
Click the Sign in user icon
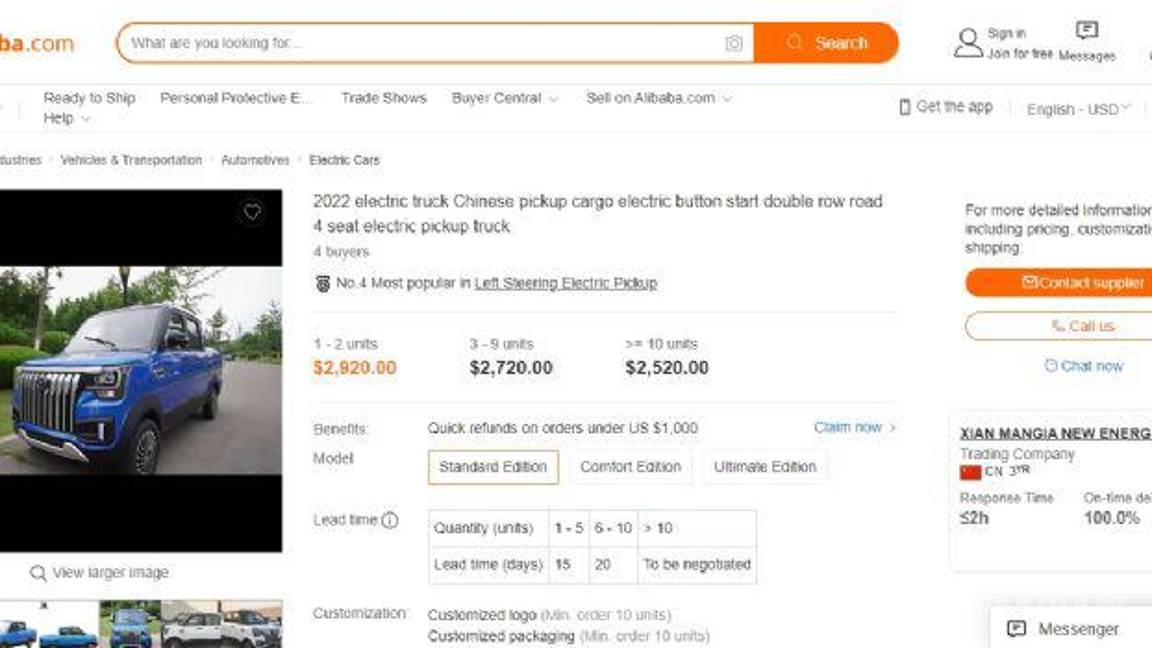point(968,43)
